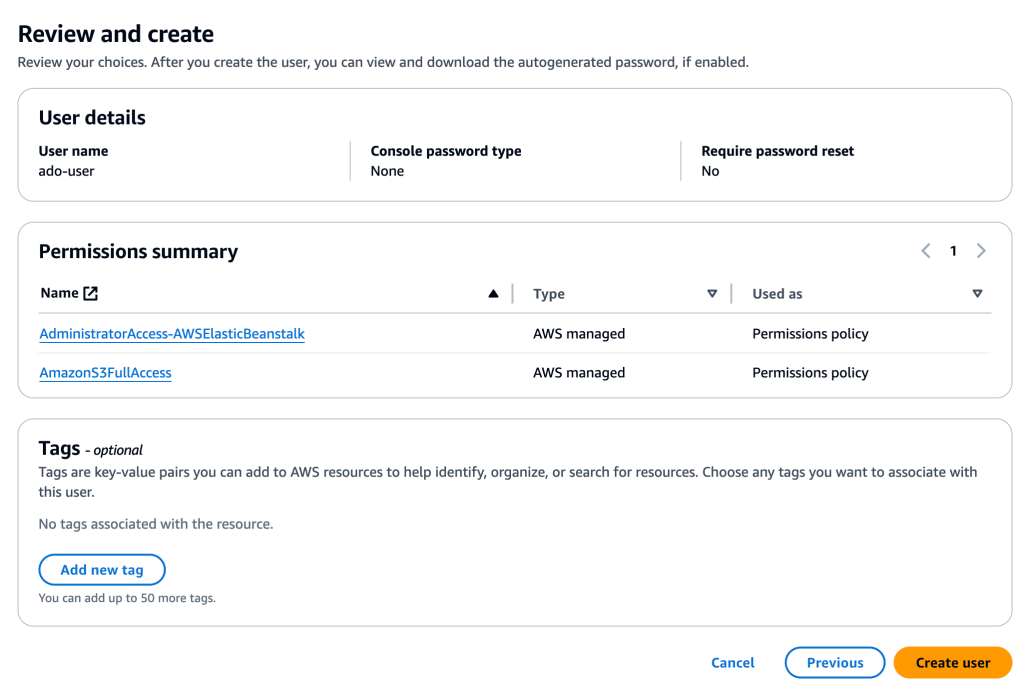Click Add new tag under Tags

pos(101,569)
